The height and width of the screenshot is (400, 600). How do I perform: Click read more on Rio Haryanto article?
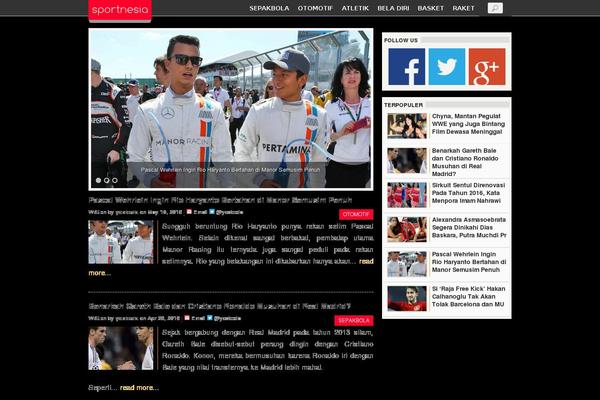pos(366,261)
